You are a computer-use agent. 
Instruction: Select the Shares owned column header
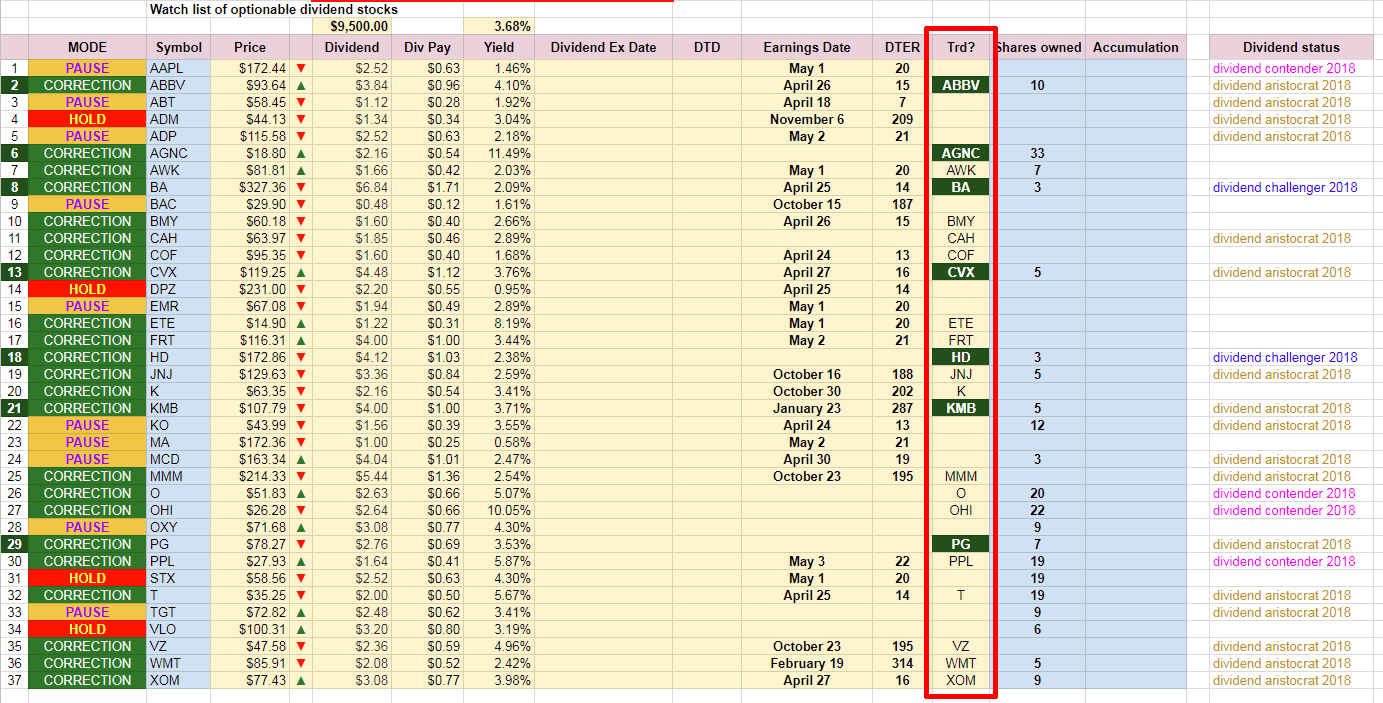pyautogui.click(x=1037, y=47)
